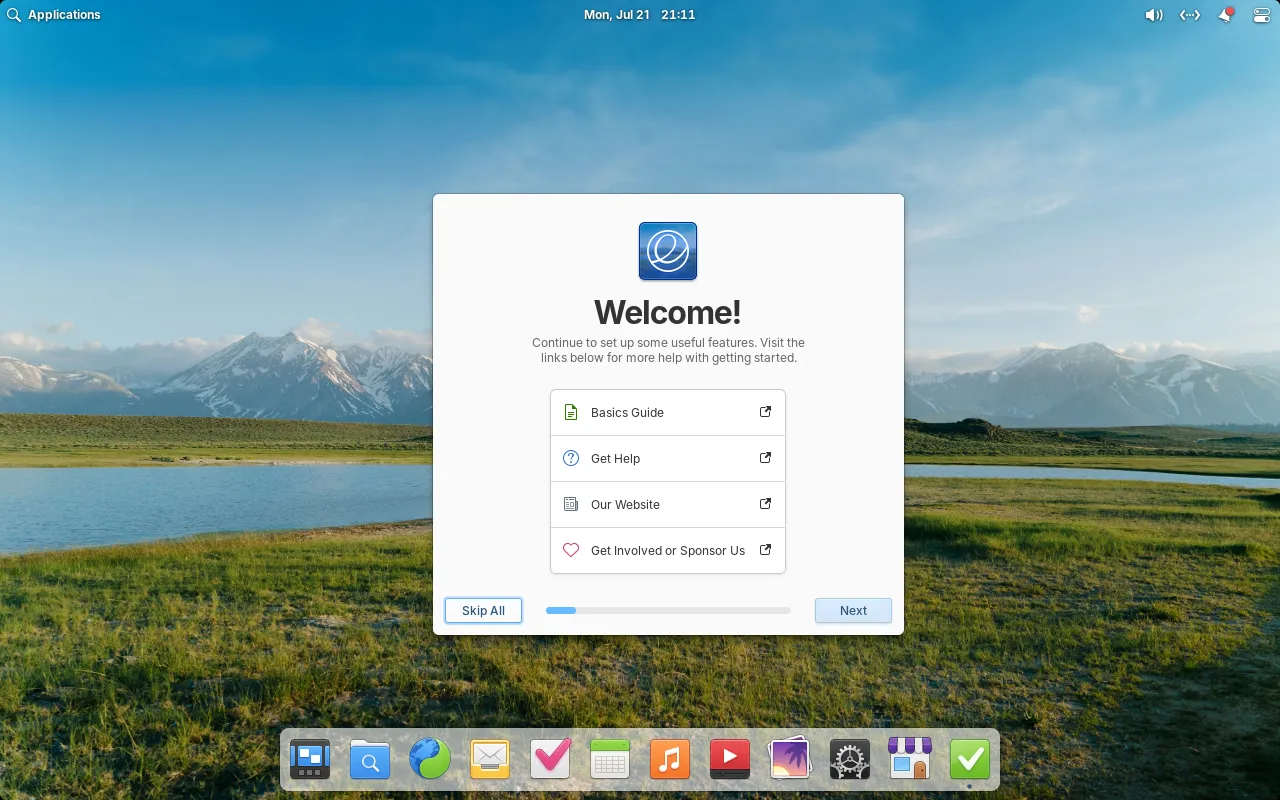
Task: Open the Web browser globe icon
Action: [430, 760]
